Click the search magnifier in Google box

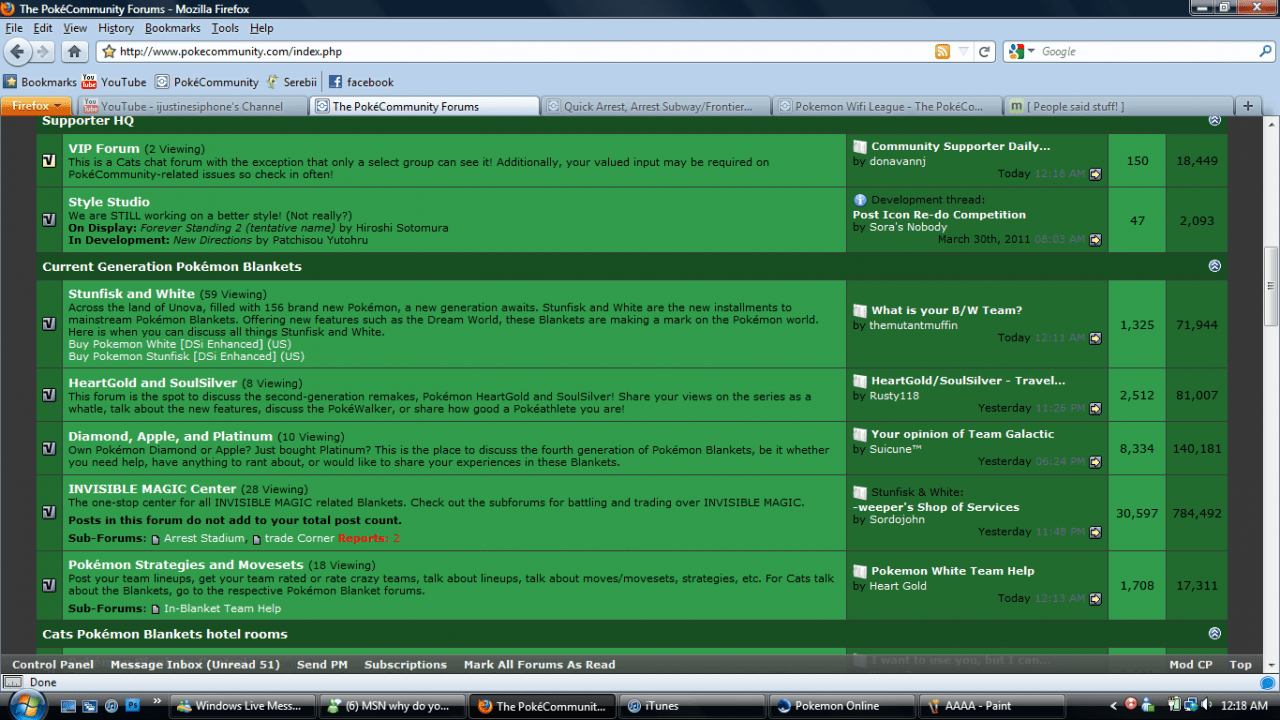(x=1265, y=51)
